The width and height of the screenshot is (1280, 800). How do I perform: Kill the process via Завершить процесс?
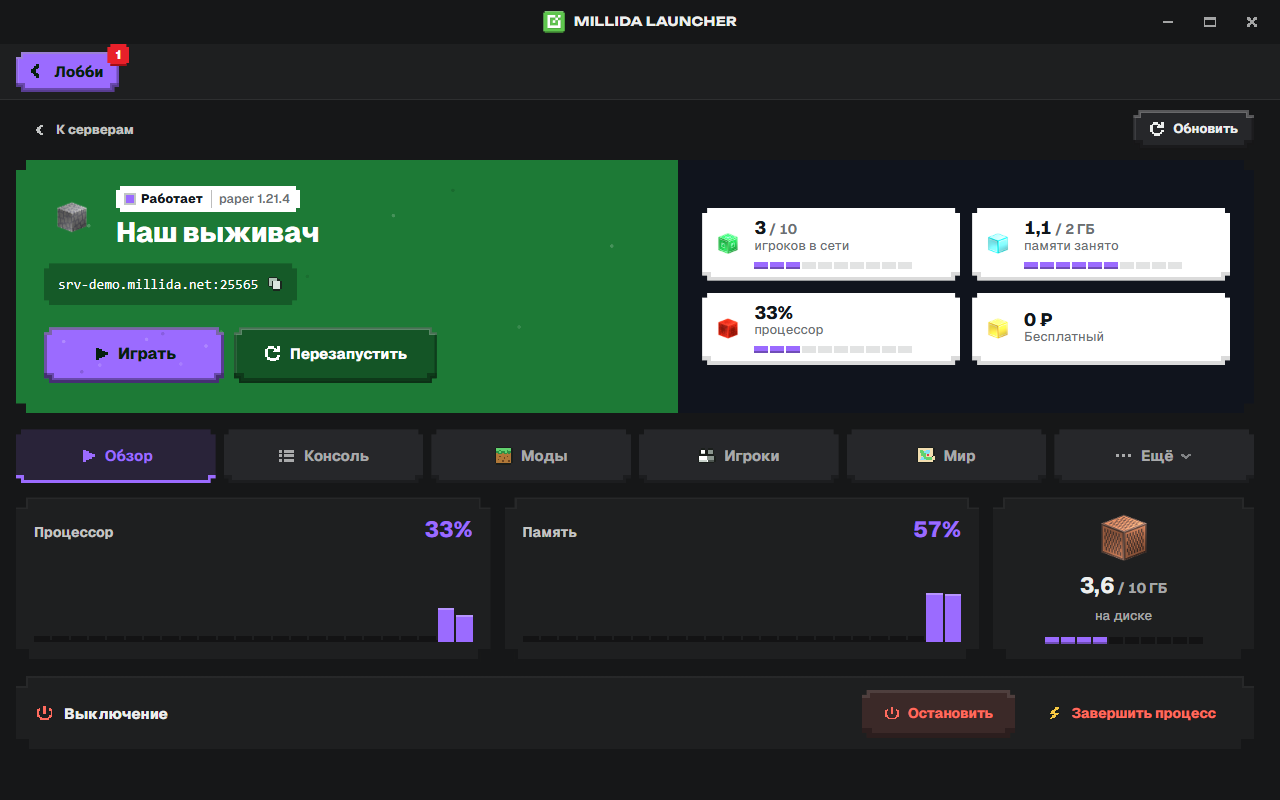[x=1132, y=713]
